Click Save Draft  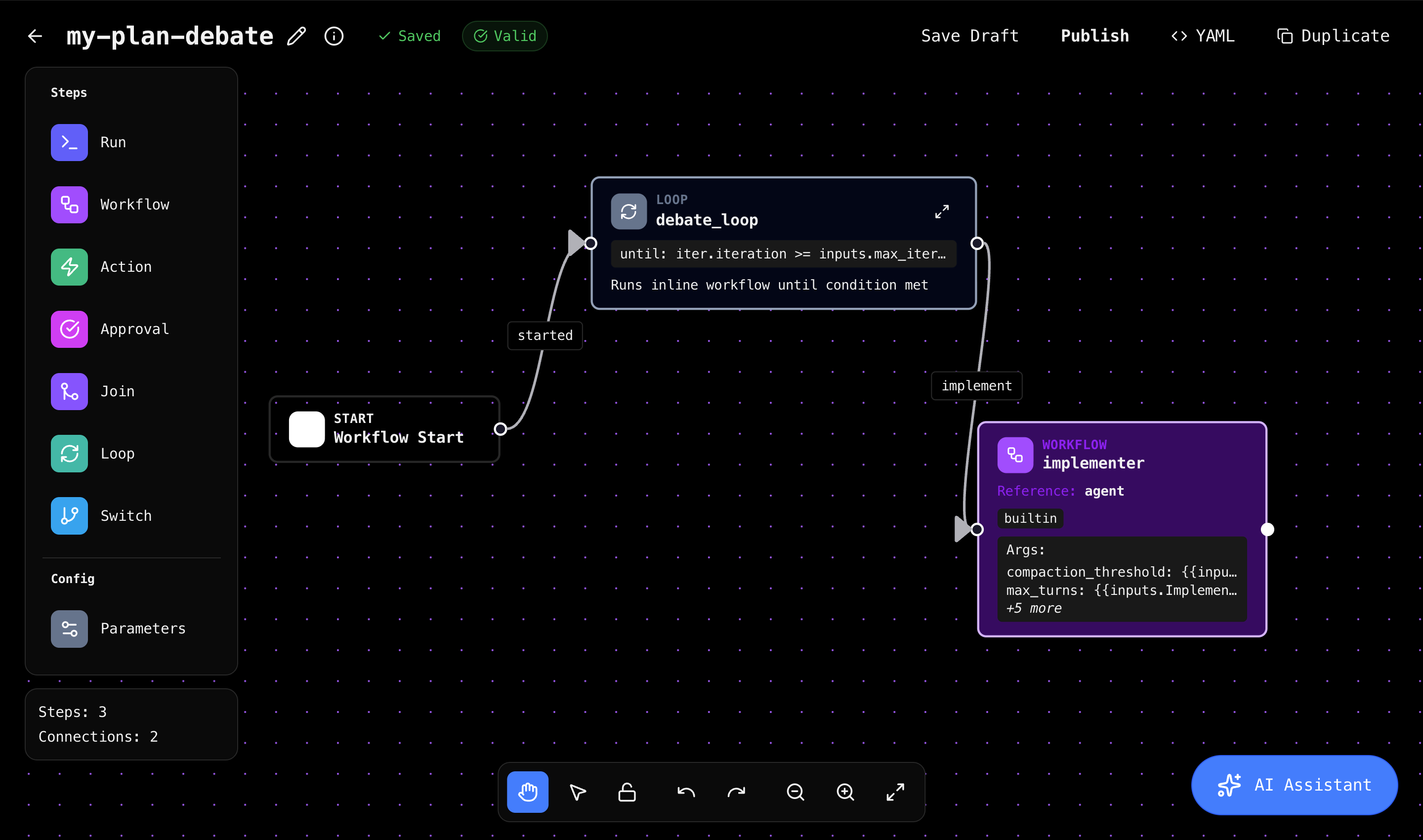(969, 36)
